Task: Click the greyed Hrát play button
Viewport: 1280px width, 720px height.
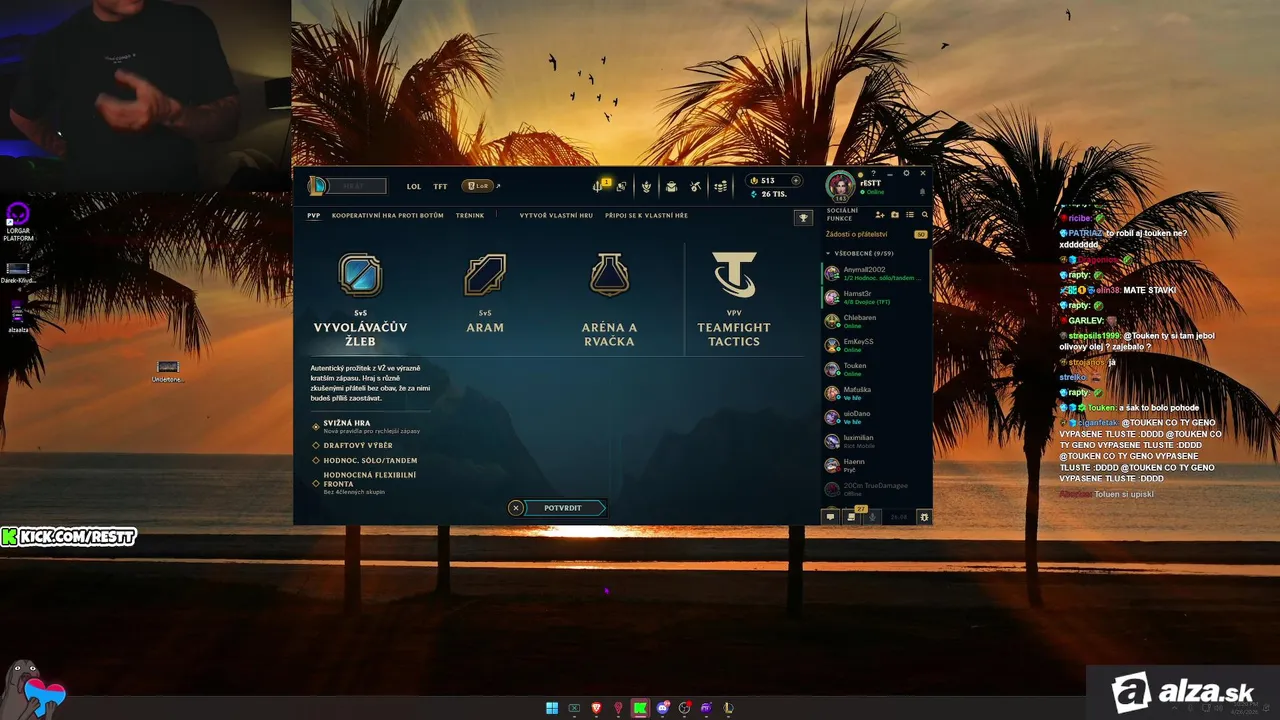Action: (357, 186)
